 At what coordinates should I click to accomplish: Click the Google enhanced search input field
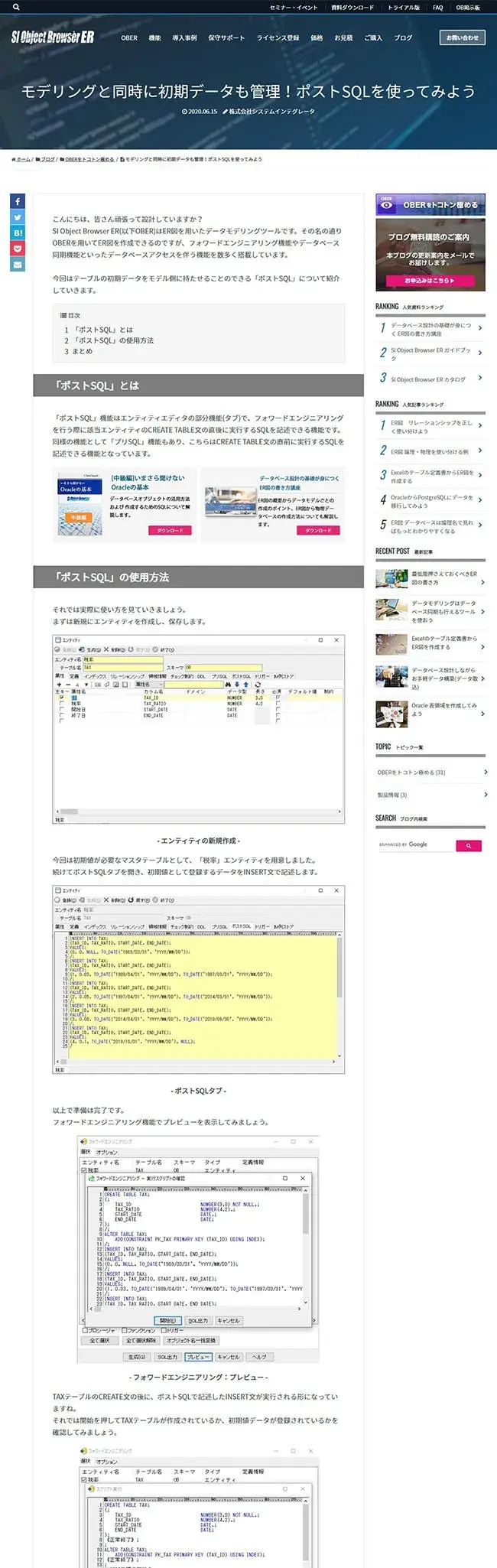point(414,845)
